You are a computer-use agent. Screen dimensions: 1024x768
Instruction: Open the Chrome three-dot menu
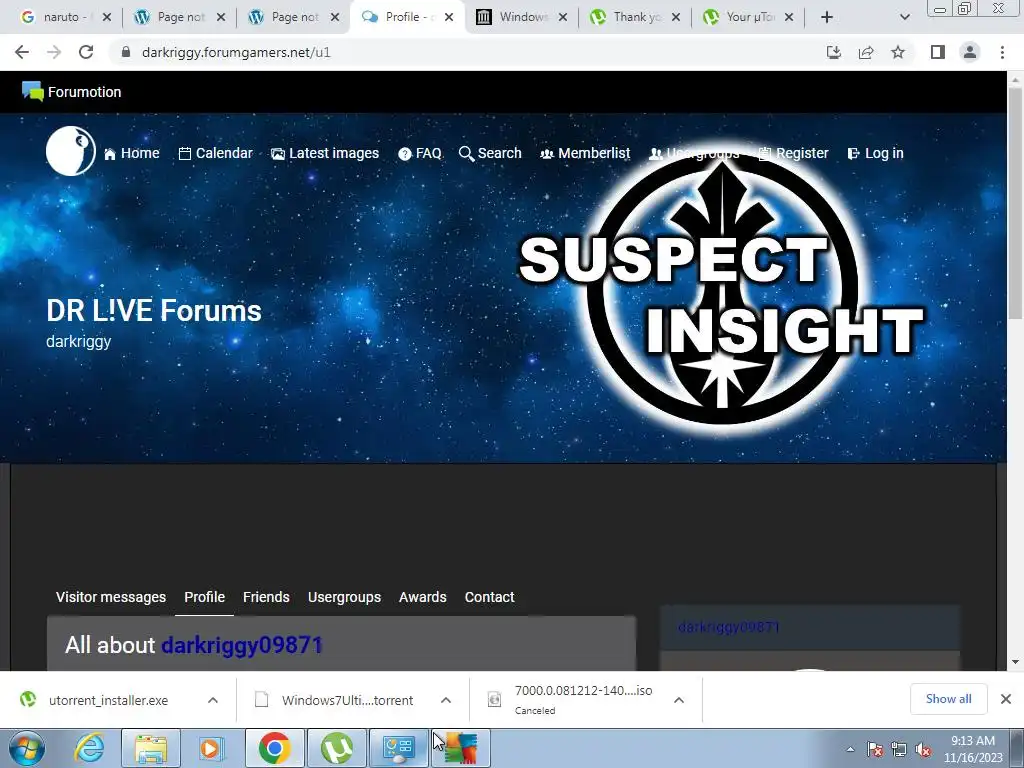(x=1002, y=52)
